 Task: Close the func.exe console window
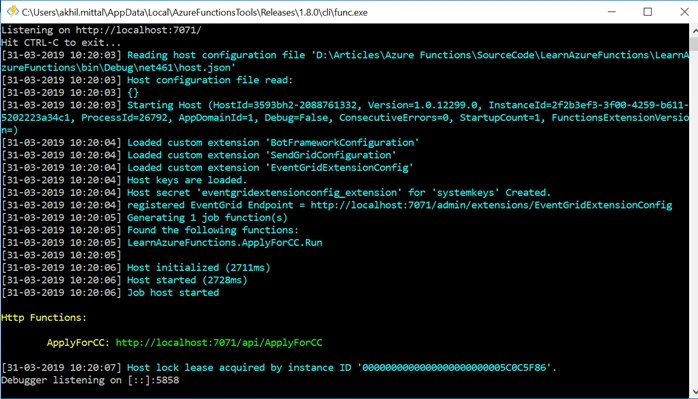pos(684,12)
